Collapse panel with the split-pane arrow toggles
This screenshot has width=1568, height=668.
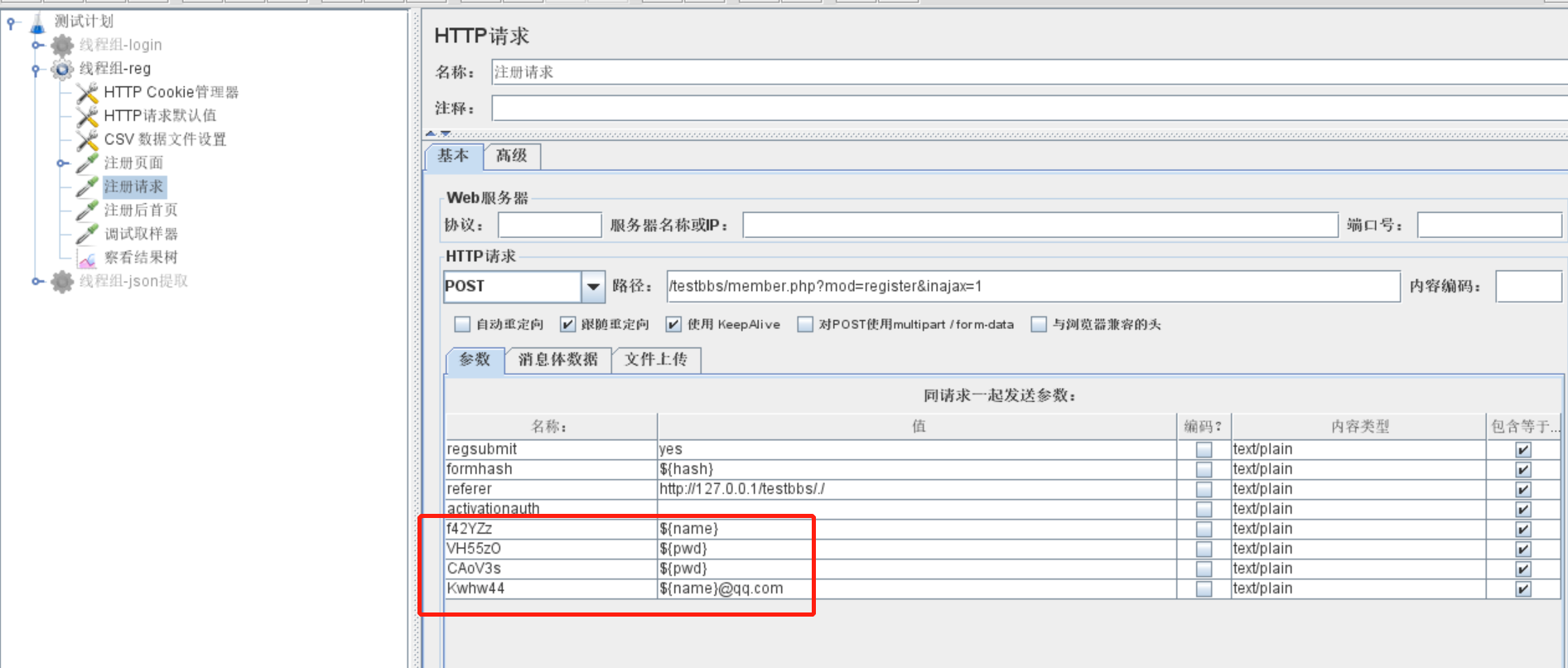point(438,133)
